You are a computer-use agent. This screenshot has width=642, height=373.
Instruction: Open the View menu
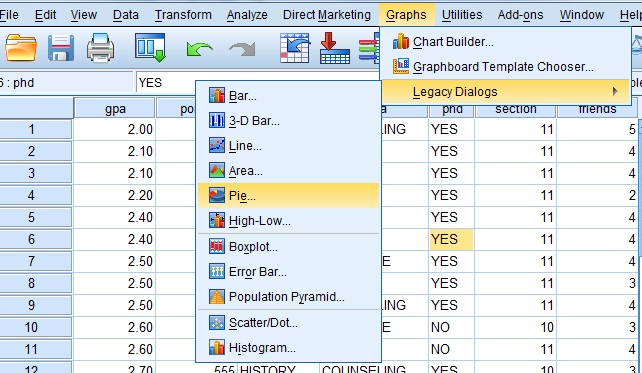click(x=84, y=15)
